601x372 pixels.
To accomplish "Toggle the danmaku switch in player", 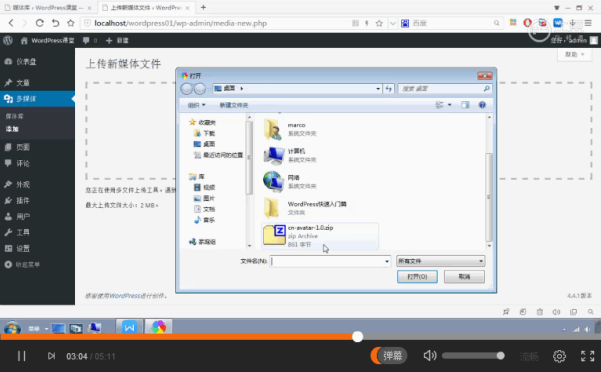I will pos(388,356).
